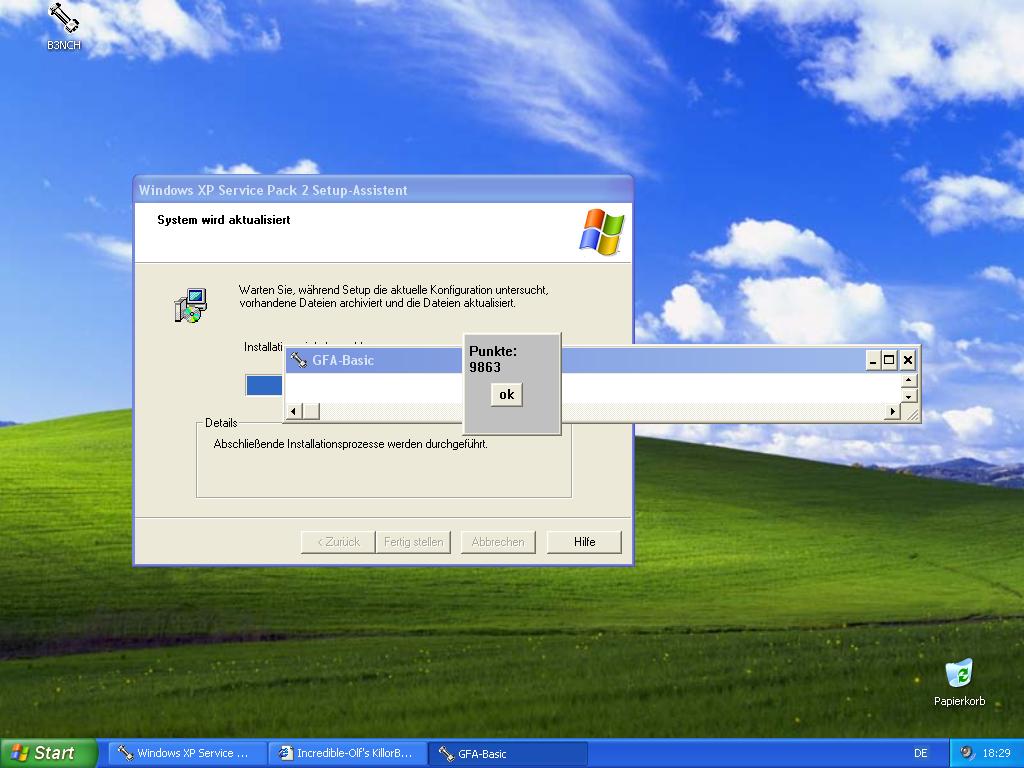
Task: Minimize the GFA-Basic window
Action: (x=873, y=360)
